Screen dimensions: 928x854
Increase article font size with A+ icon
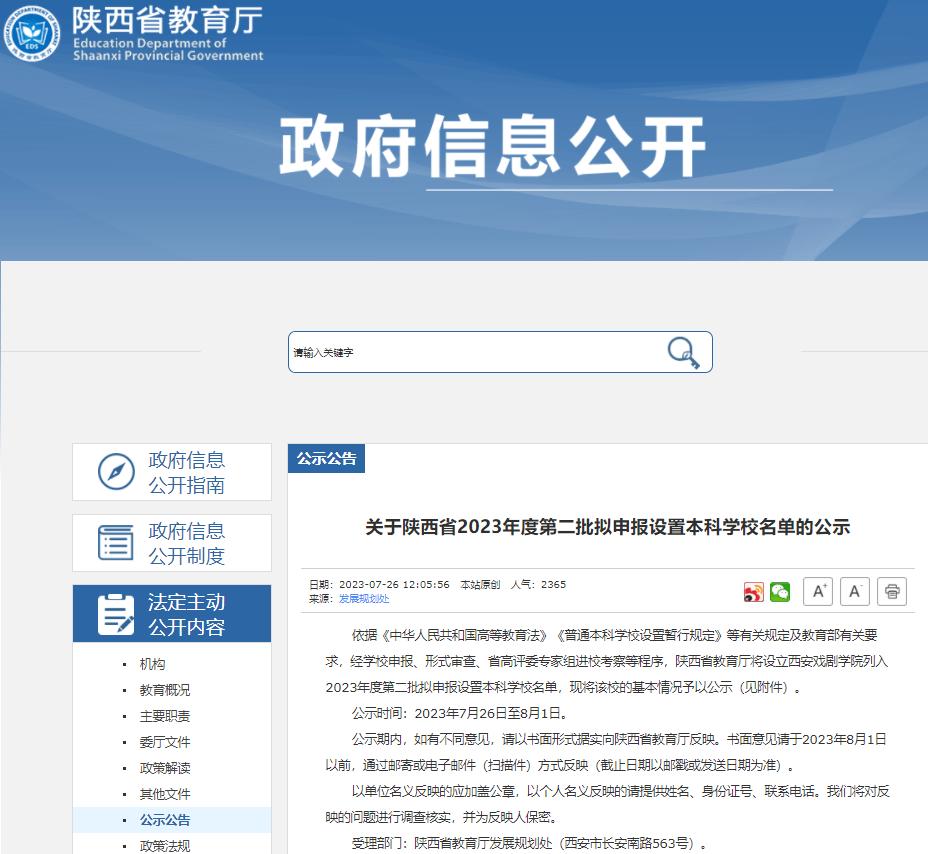tap(817, 591)
